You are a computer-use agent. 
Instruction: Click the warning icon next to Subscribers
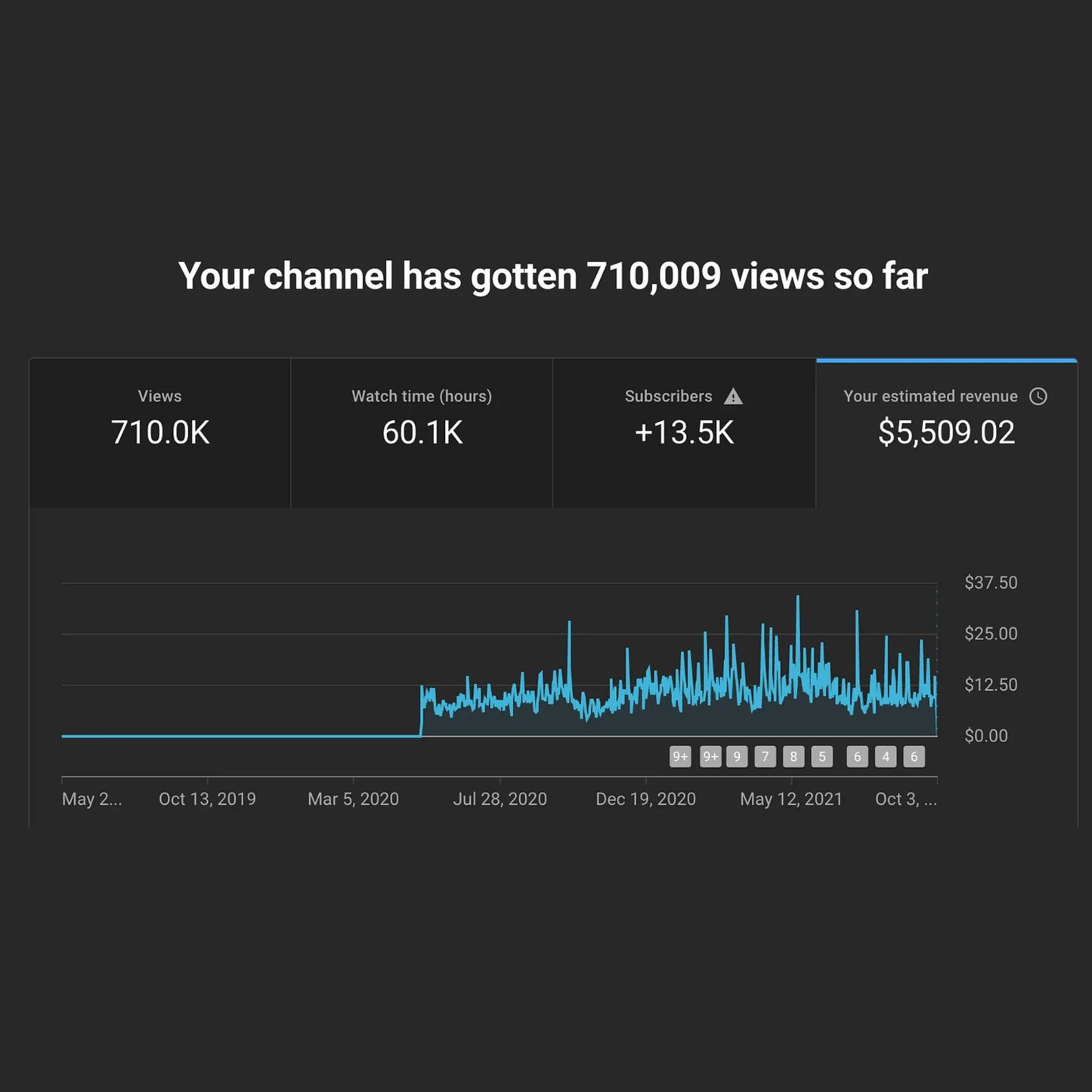734,396
